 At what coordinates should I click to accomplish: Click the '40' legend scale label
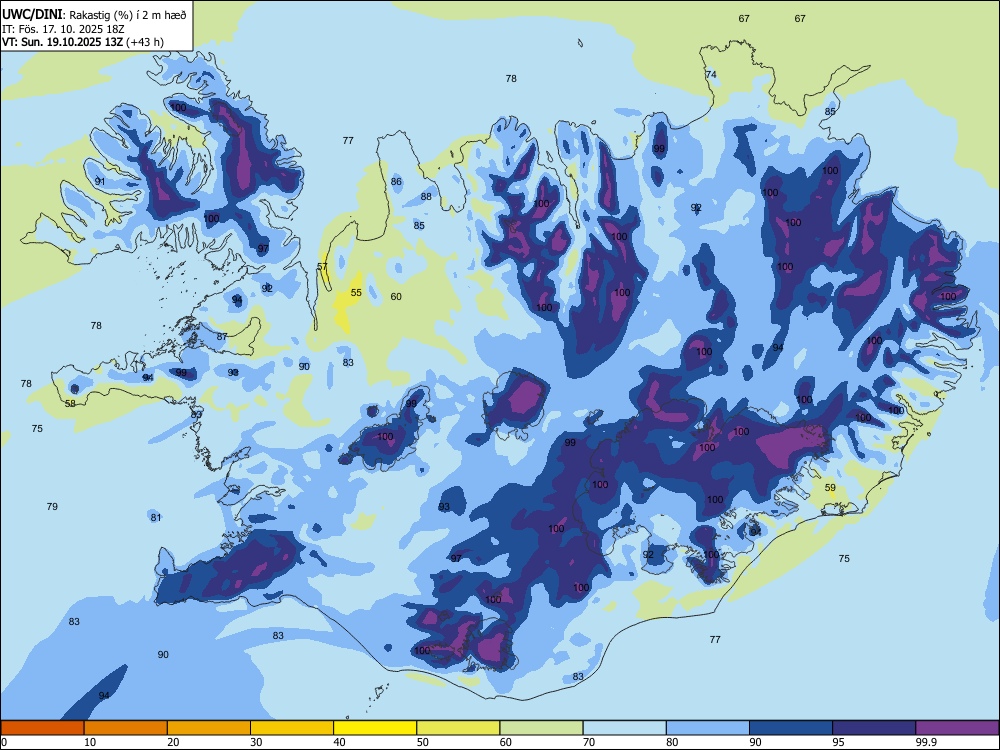tap(339, 742)
